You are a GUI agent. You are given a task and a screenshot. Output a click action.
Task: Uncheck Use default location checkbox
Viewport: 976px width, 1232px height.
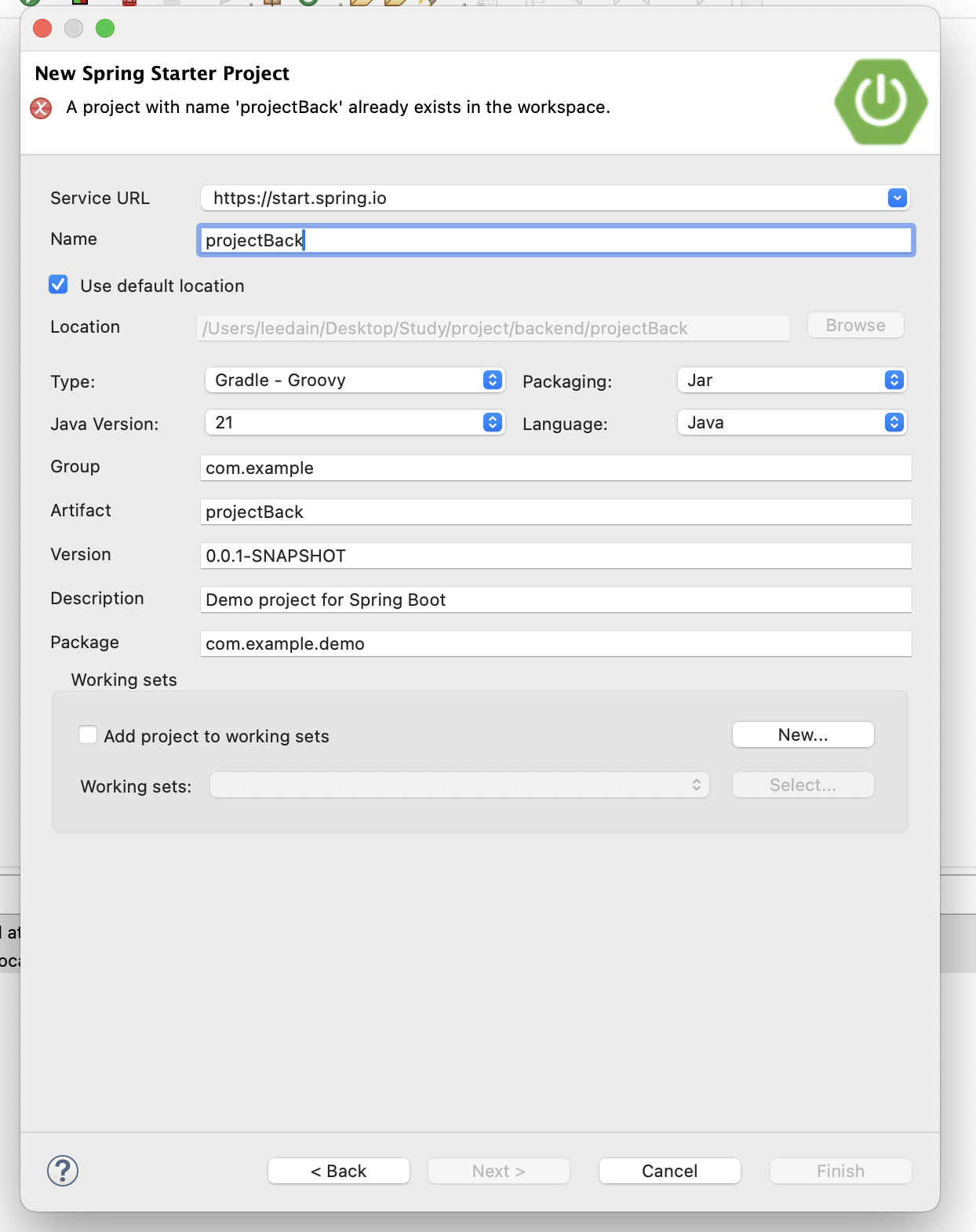point(58,284)
